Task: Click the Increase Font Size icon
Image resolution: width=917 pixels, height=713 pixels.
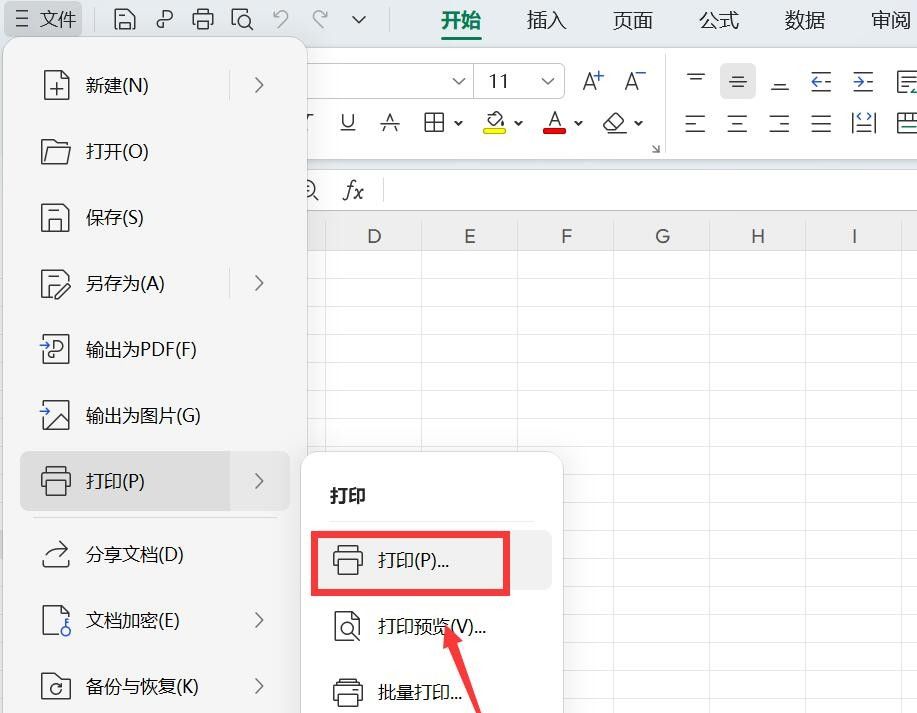Action: pos(591,81)
